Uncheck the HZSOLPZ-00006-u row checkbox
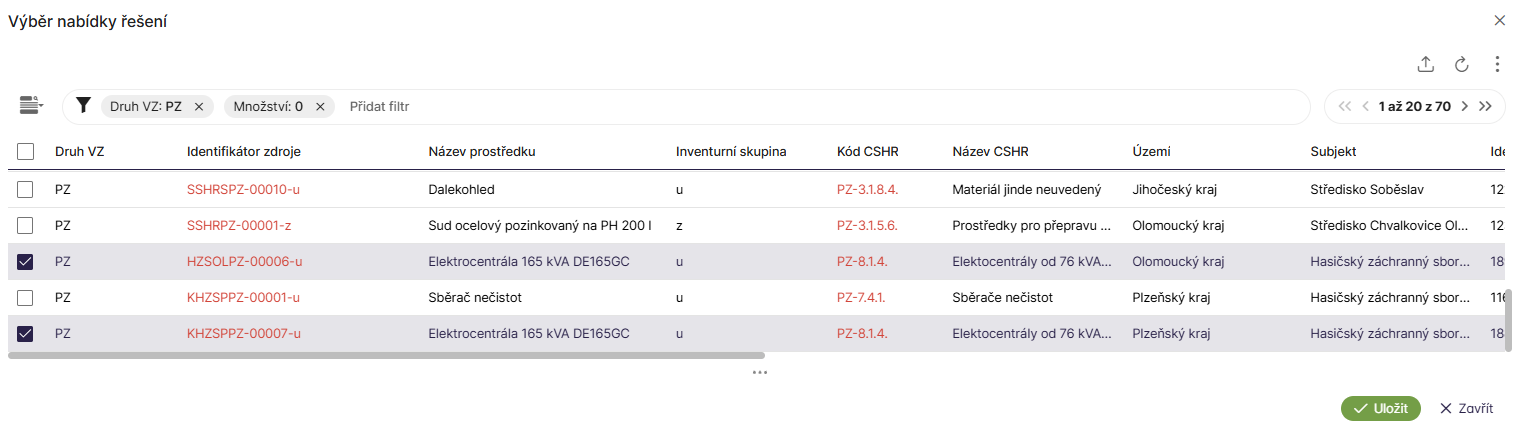Viewport: 1520px width, 426px height. click(26, 262)
